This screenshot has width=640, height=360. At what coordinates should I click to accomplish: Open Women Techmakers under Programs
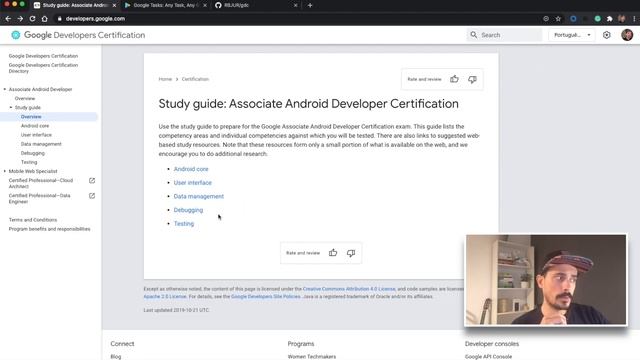click(x=312, y=357)
